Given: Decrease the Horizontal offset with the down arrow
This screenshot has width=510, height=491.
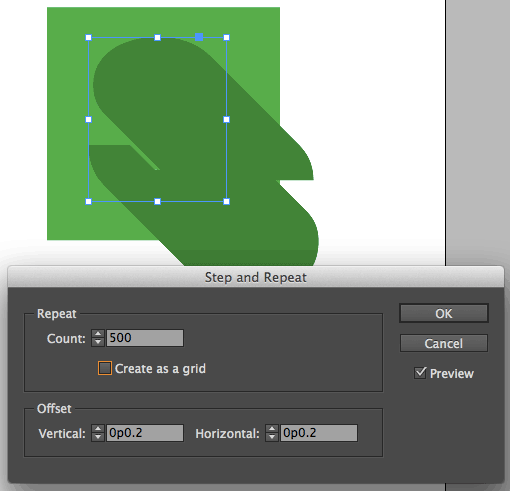Looking at the screenshot, I should pyautogui.click(x=272, y=437).
